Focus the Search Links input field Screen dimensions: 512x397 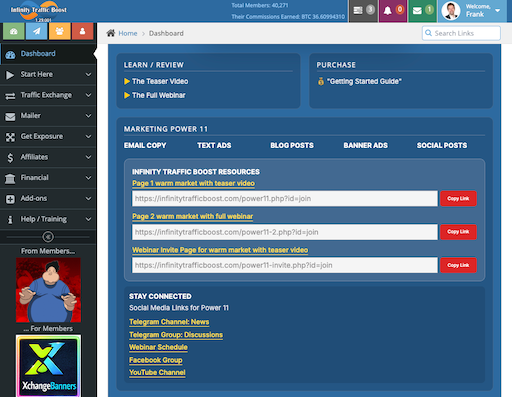[x=461, y=33]
